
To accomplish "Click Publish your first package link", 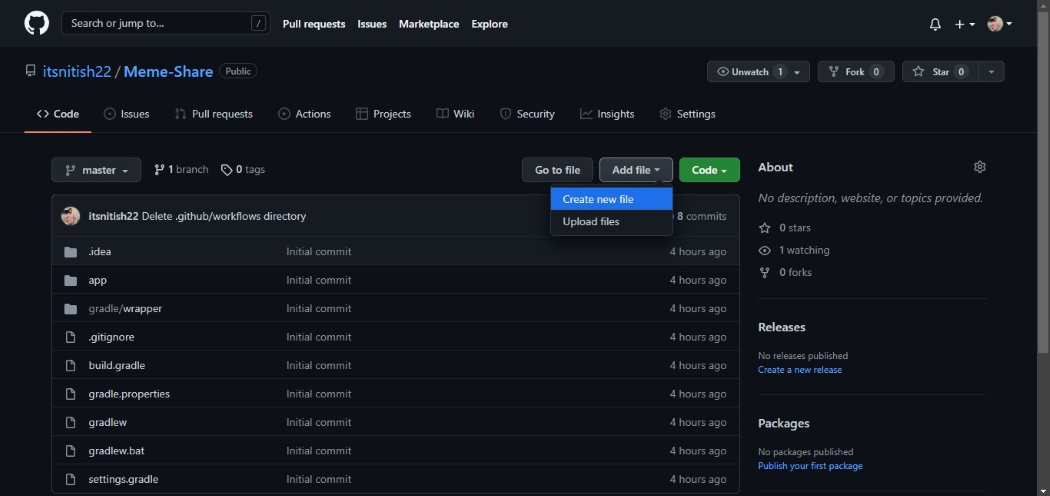I will [x=810, y=466].
